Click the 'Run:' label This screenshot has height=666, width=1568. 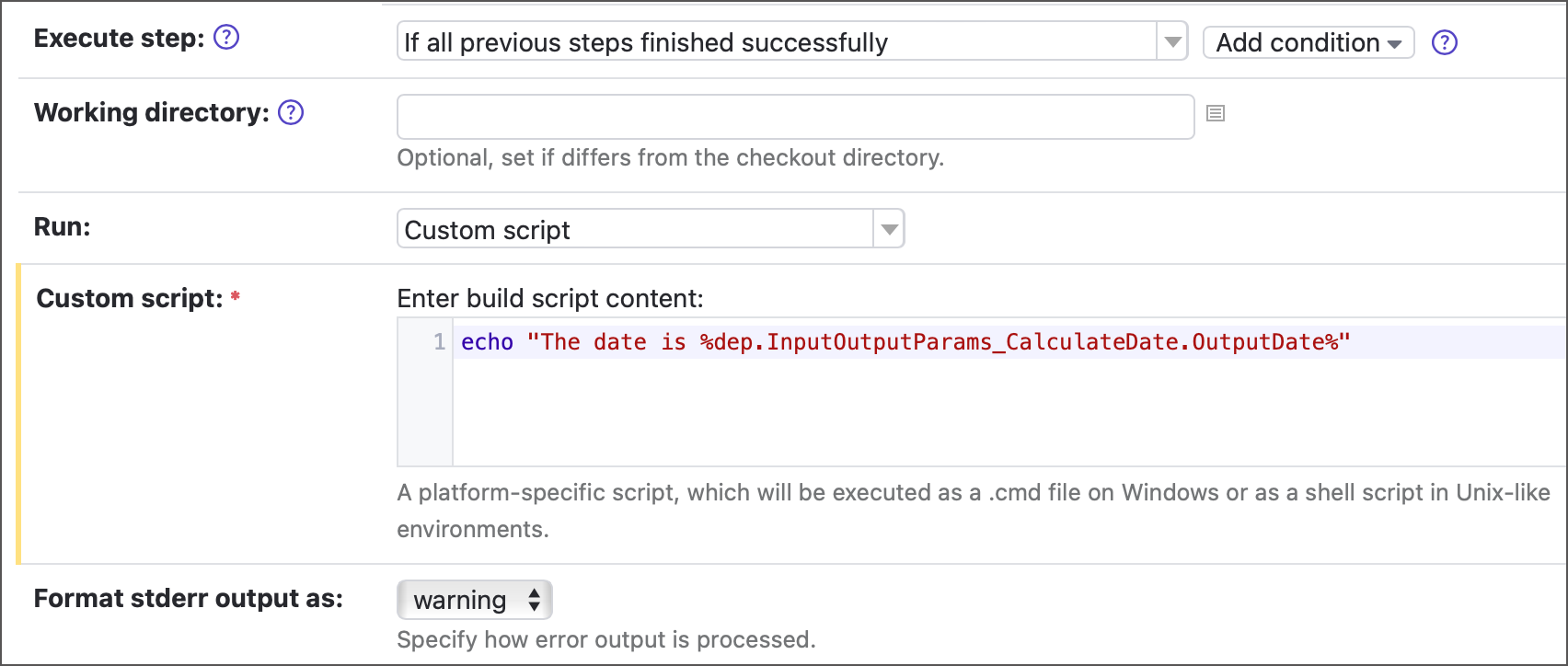(62, 227)
